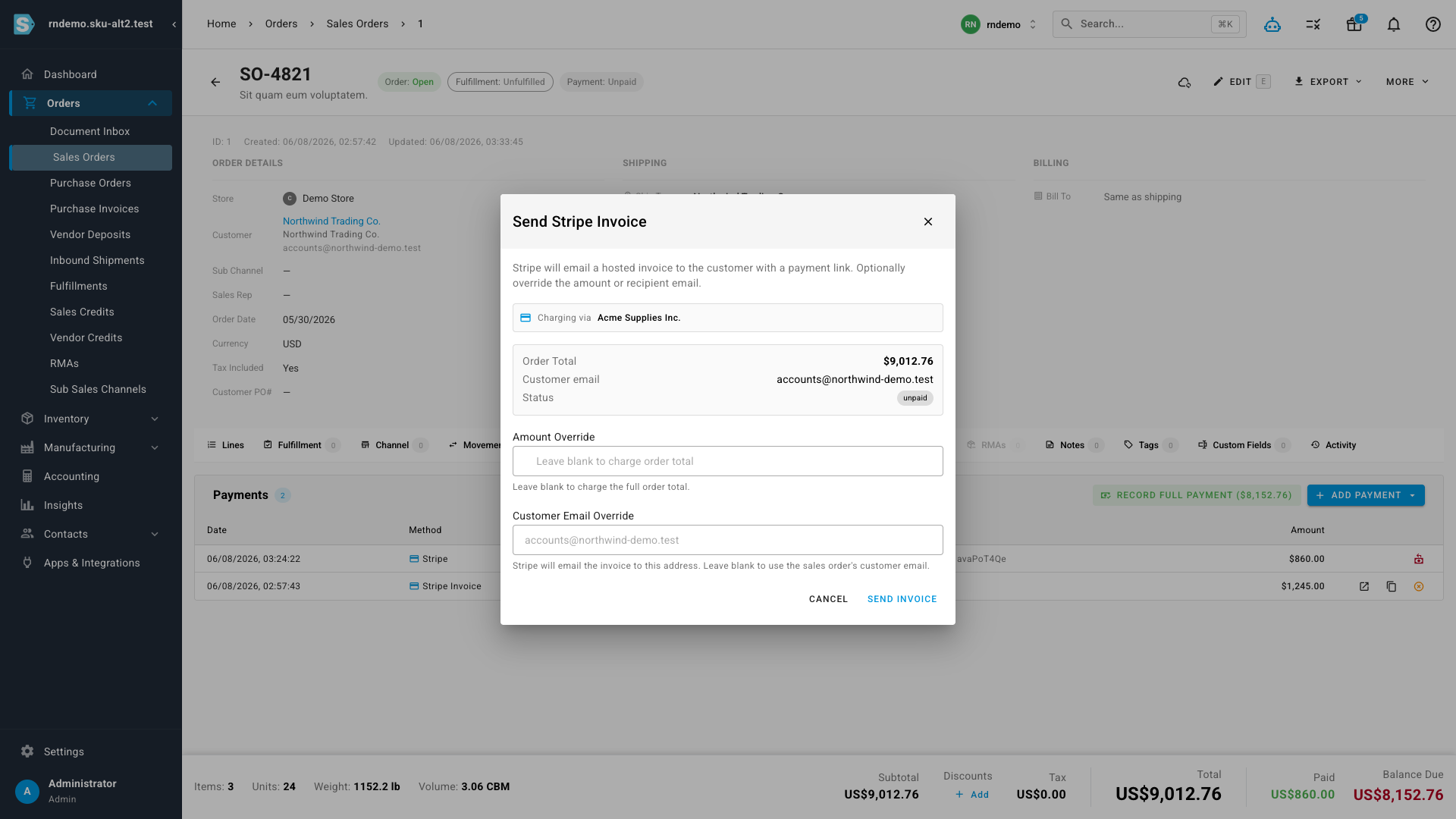The width and height of the screenshot is (1456, 819).
Task: Open Accounting from the sidebar
Action: point(91,476)
